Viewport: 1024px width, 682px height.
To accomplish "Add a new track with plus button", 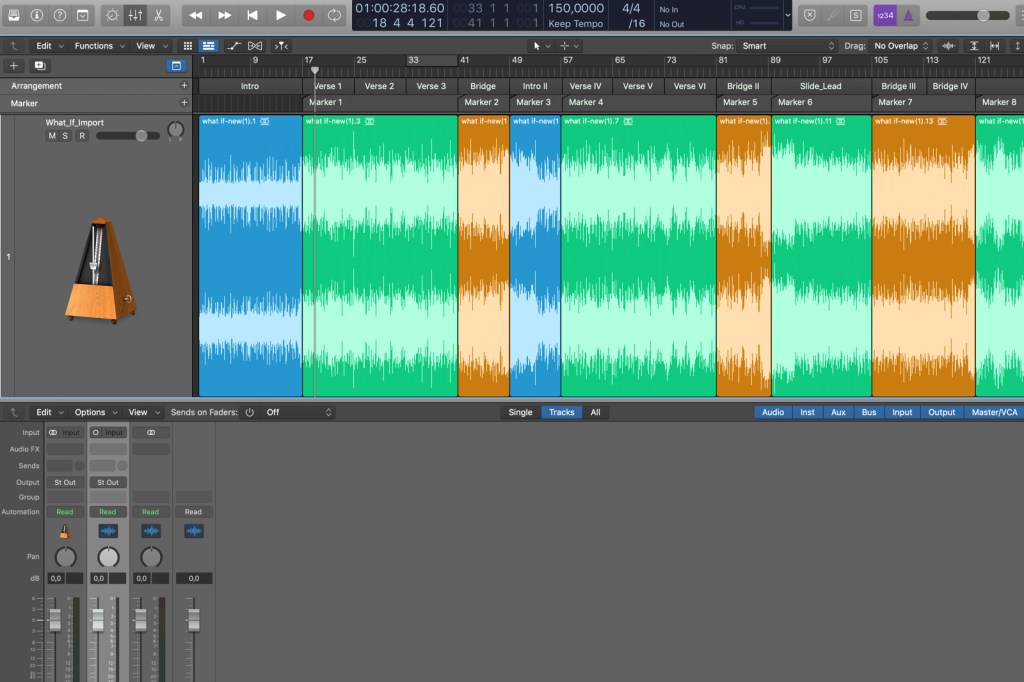I will [x=14, y=65].
